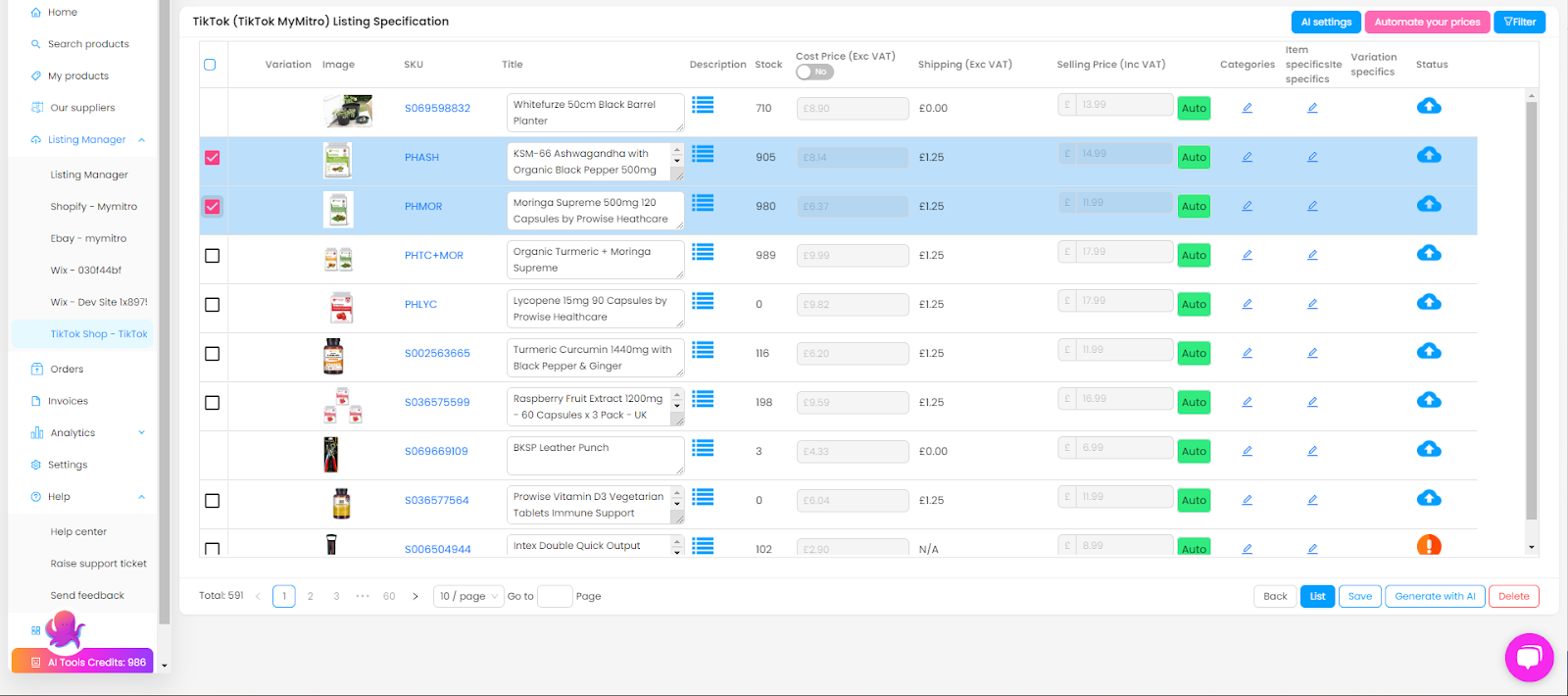Viewport: 1568px width, 696px height.
Task: Toggle the Cost Price Exc VAT switch
Action: [814, 72]
